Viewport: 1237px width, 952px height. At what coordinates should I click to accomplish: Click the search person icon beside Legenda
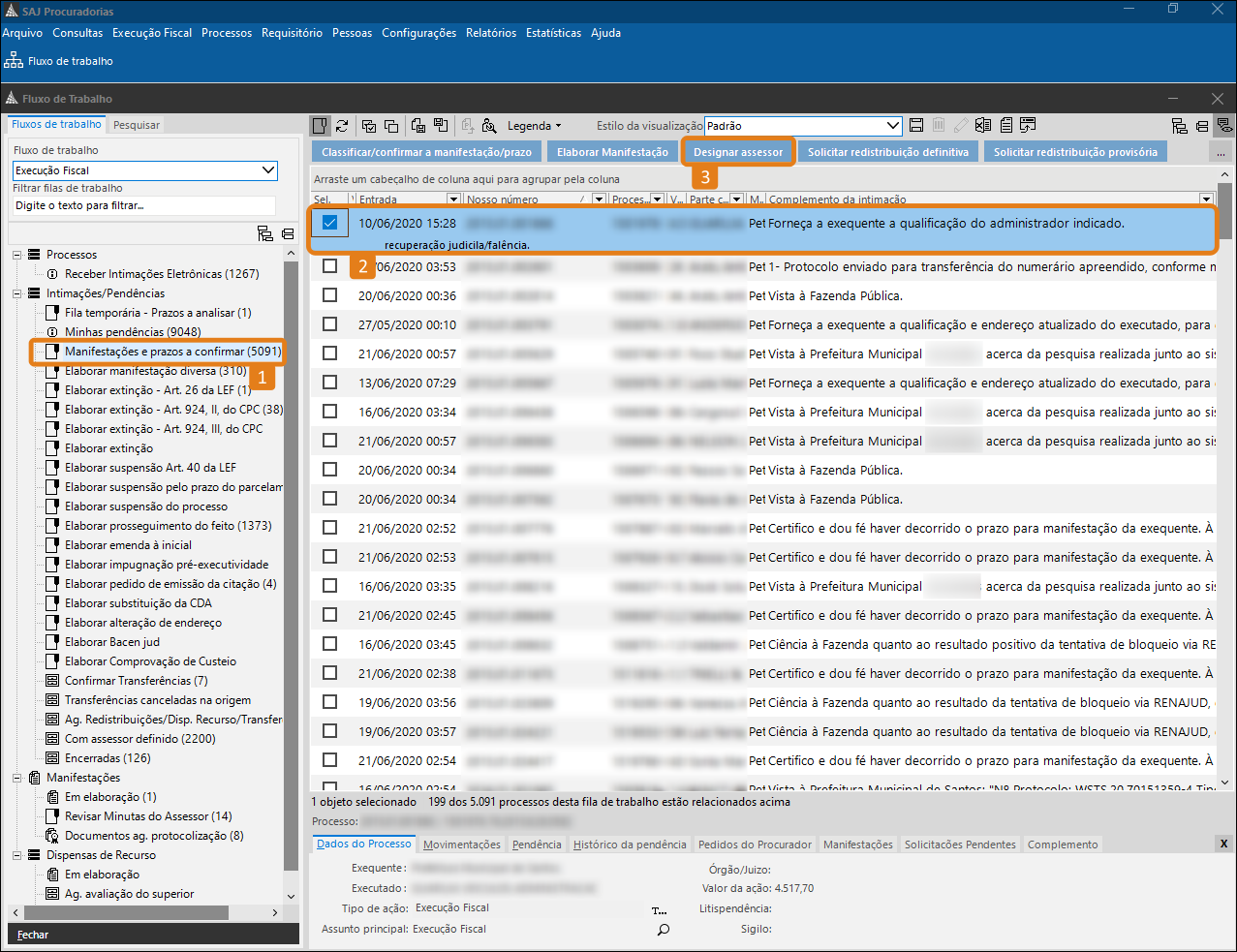(489, 126)
